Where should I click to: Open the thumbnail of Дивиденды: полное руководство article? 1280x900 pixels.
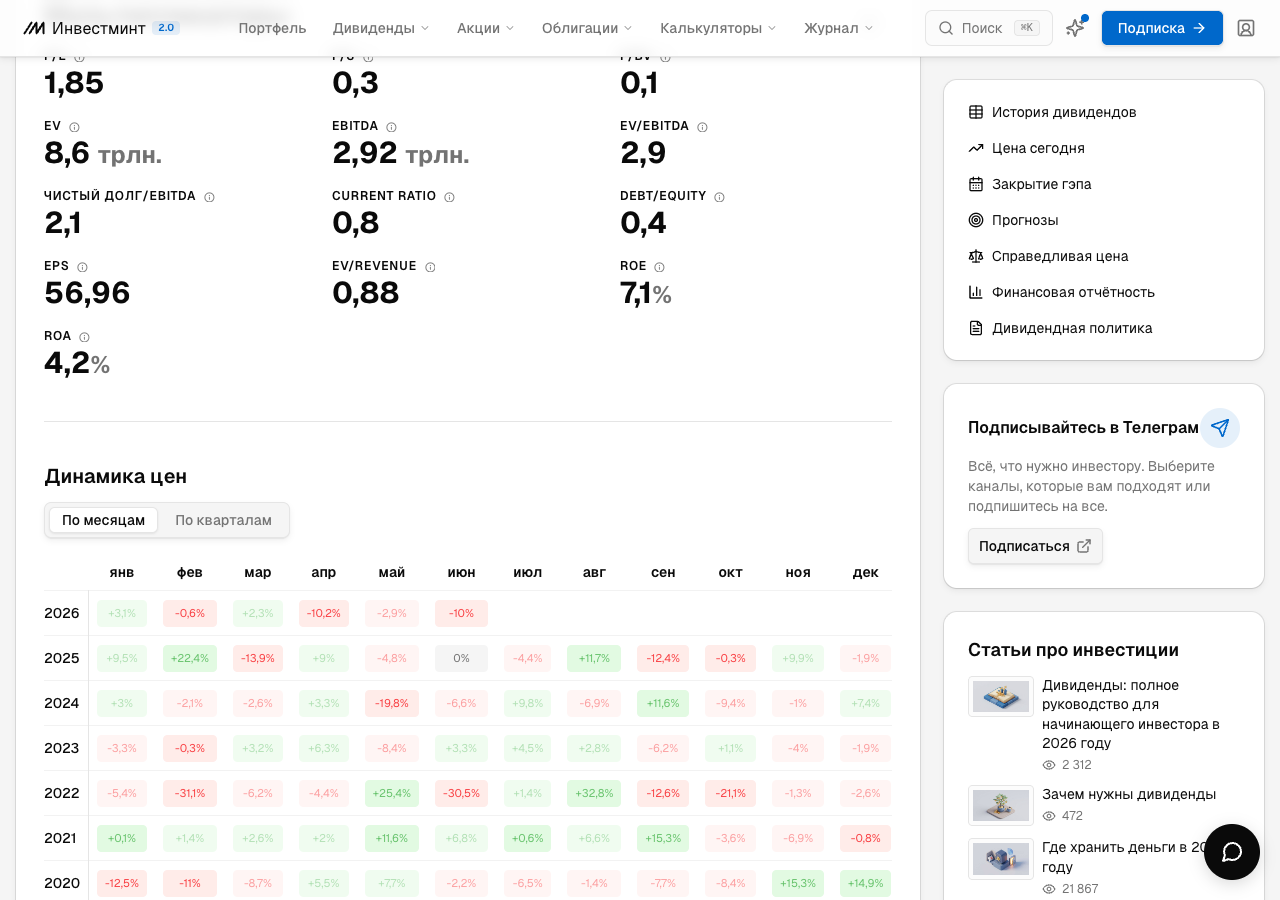pyautogui.click(x=1001, y=696)
